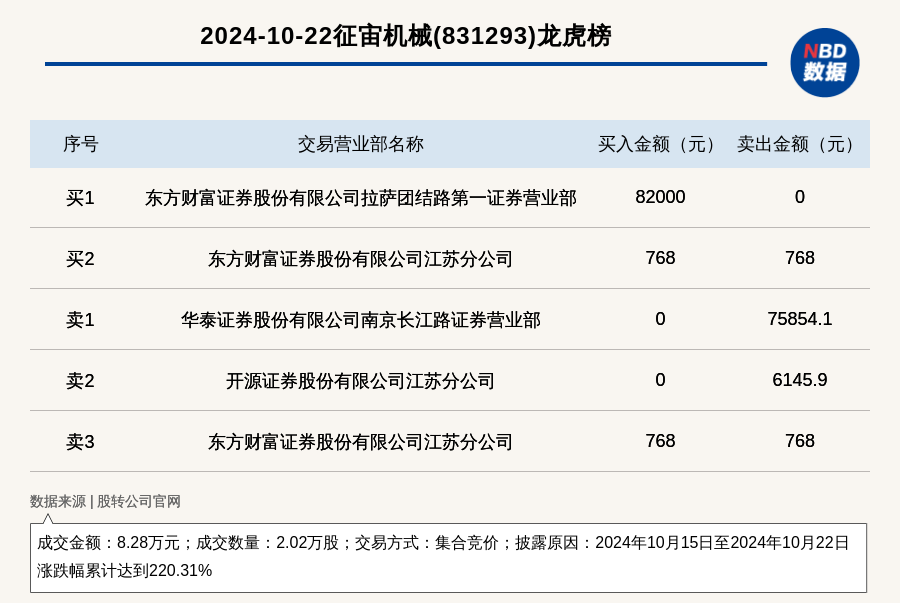Click the buy amount 0 in 卖1 row
This screenshot has height=603, width=900.
(660, 318)
